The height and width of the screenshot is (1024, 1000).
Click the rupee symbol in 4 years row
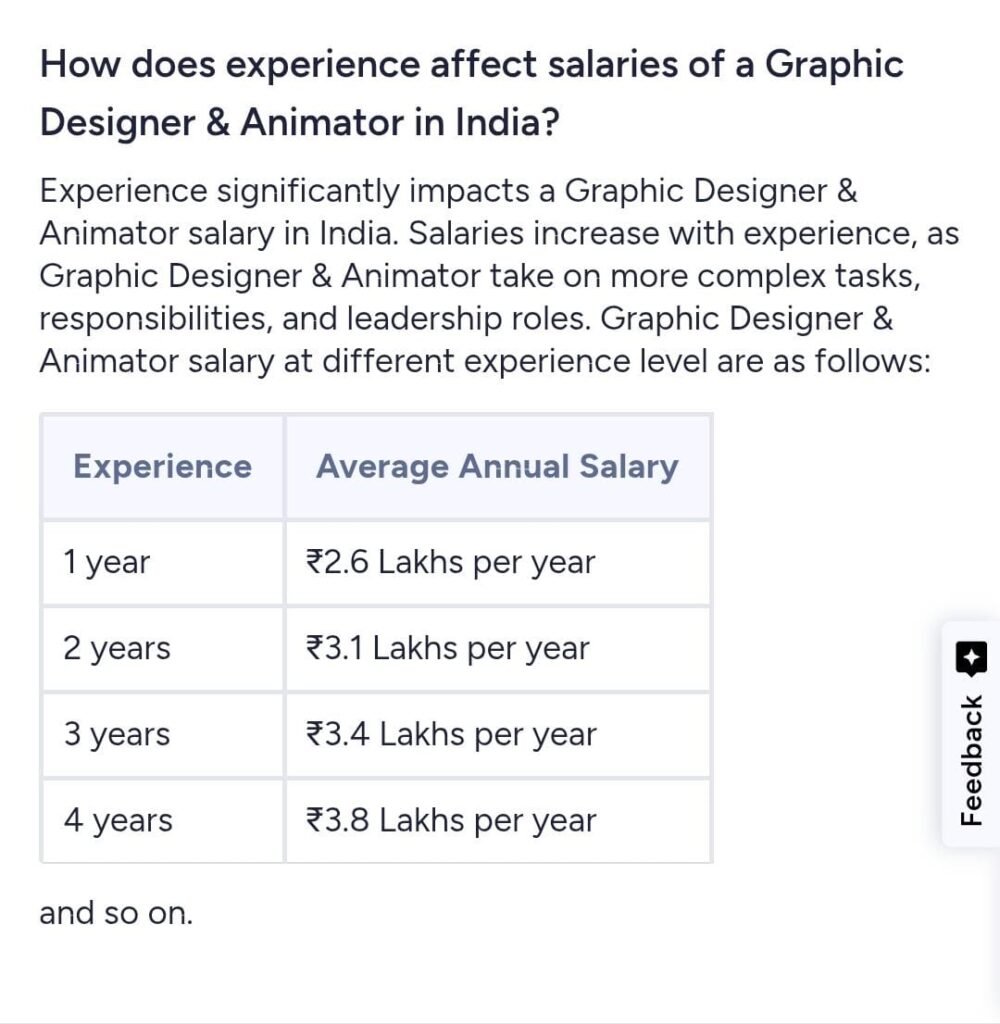point(316,820)
